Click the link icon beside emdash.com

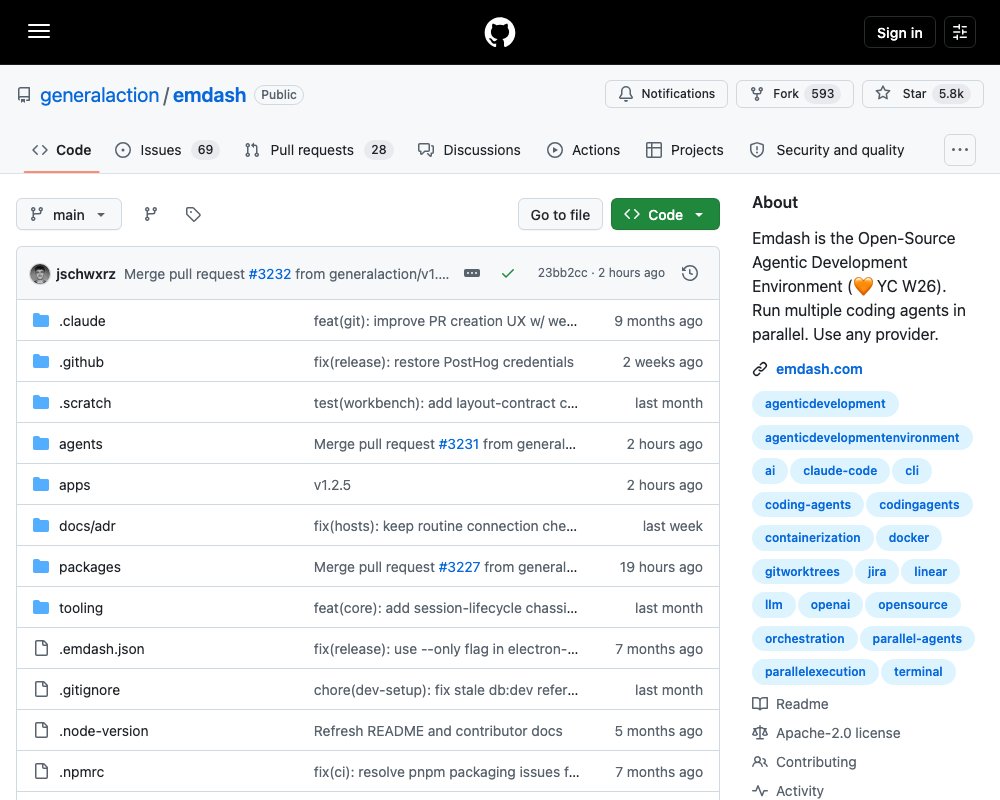point(760,369)
